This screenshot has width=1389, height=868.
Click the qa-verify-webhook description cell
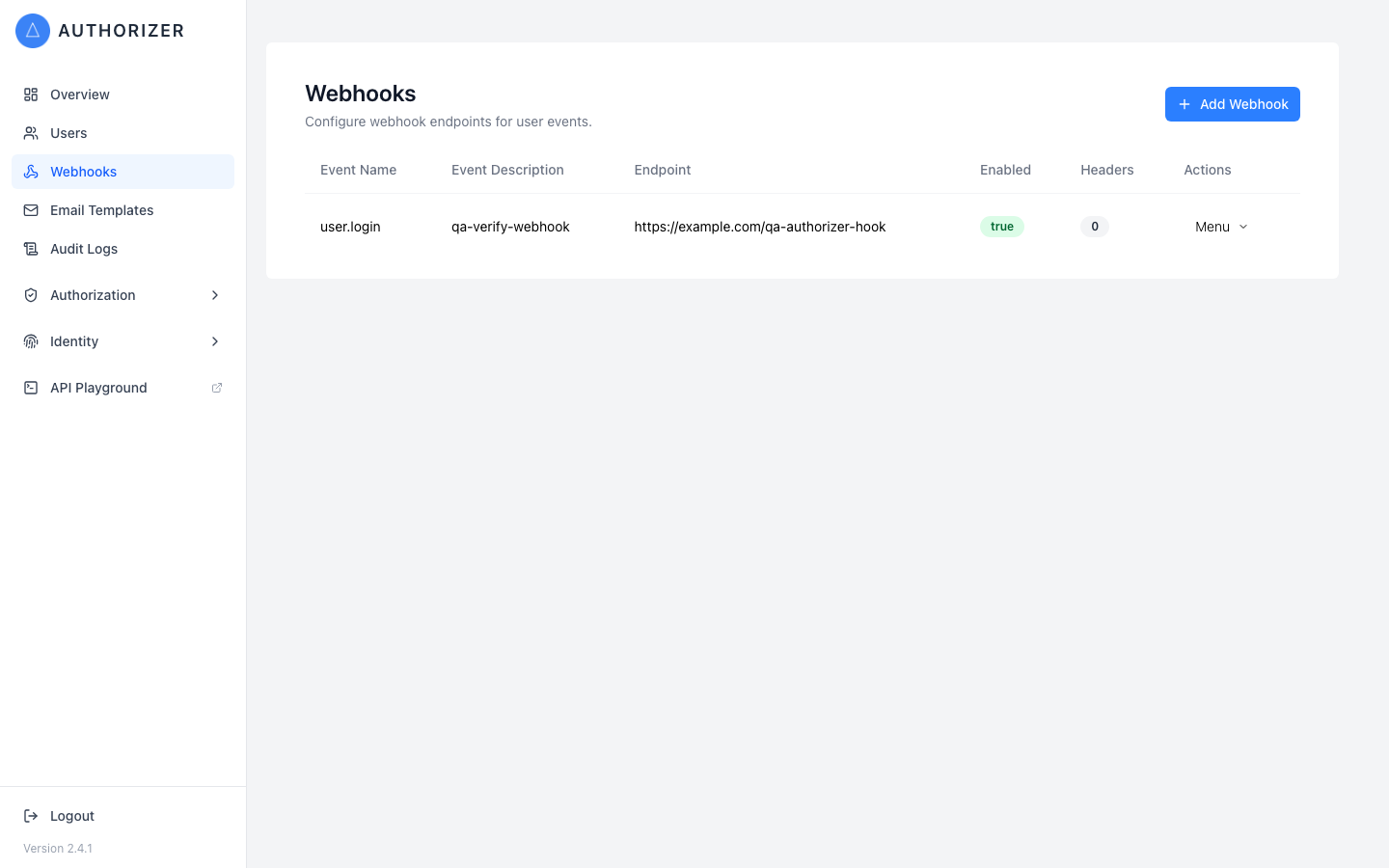click(510, 227)
